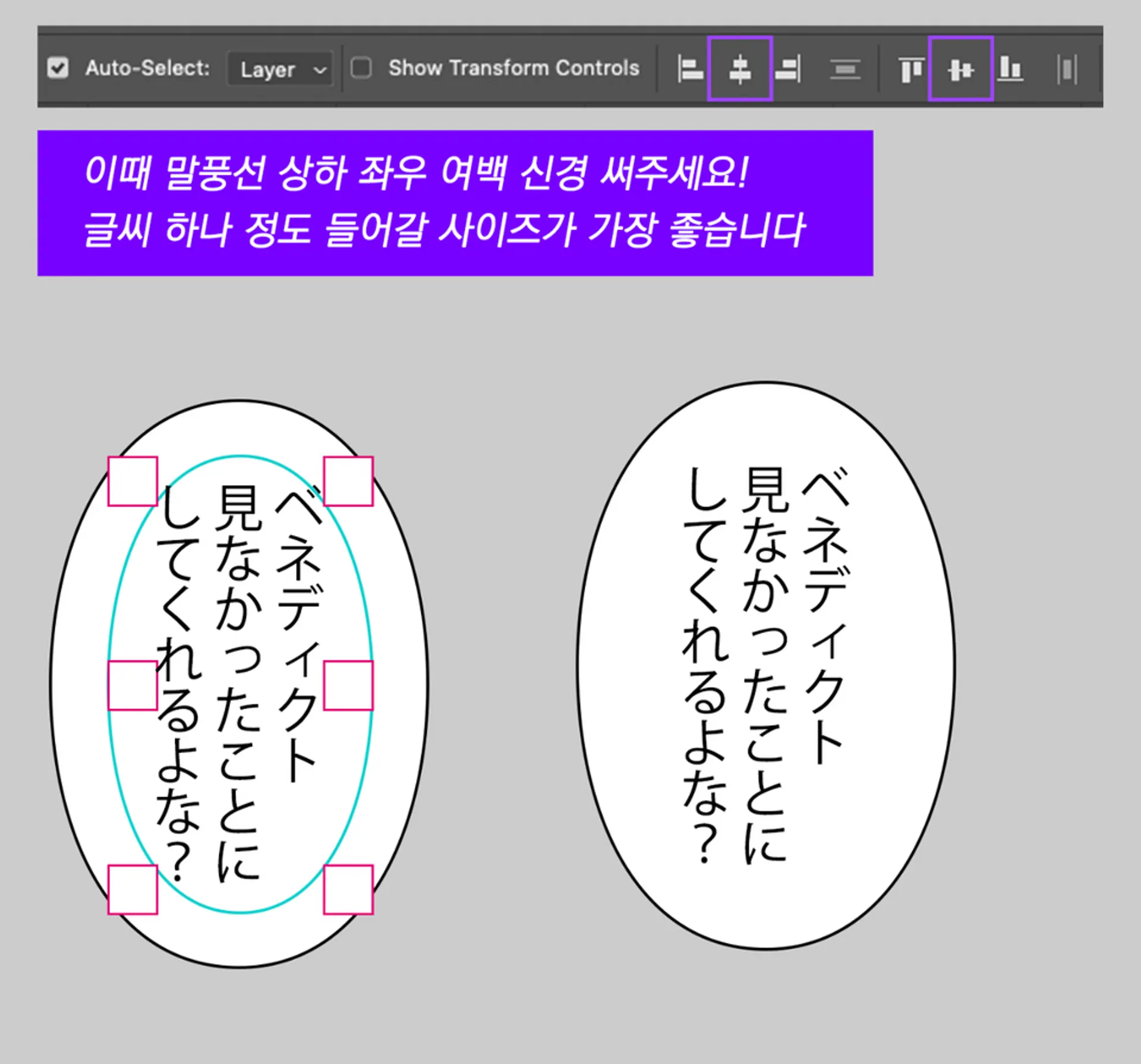Click the Align left edges icon
Screen dimensions: 1141x1064
point(690,69)
